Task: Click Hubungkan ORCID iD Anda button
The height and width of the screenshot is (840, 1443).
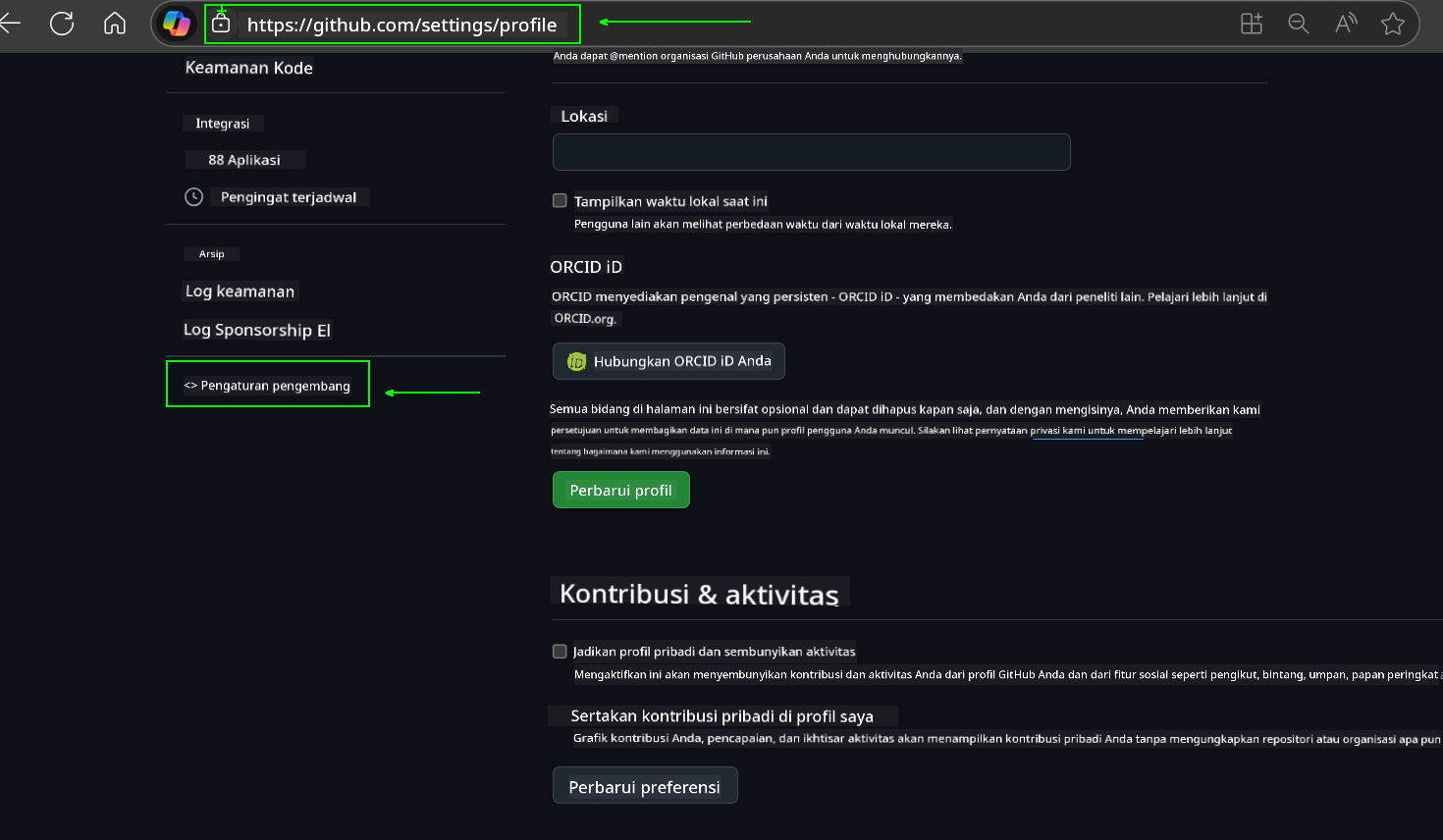Action: click(x=668, y=361)
